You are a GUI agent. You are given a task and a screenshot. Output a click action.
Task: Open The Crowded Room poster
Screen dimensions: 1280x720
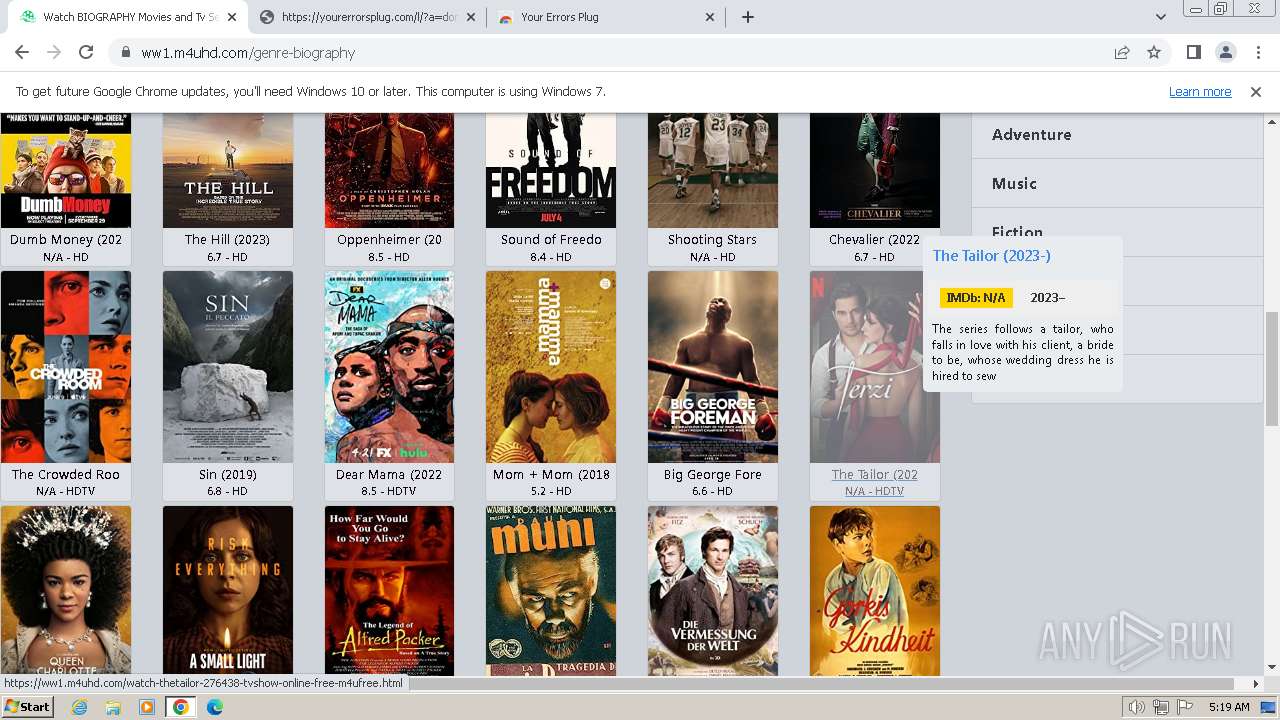[x=66, y=367]
